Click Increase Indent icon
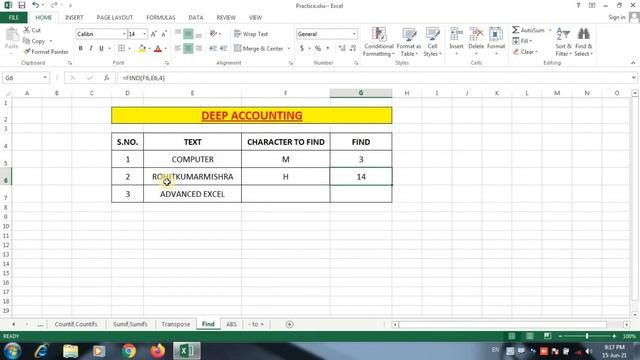640x360 pixels. (x=223, y=48)
